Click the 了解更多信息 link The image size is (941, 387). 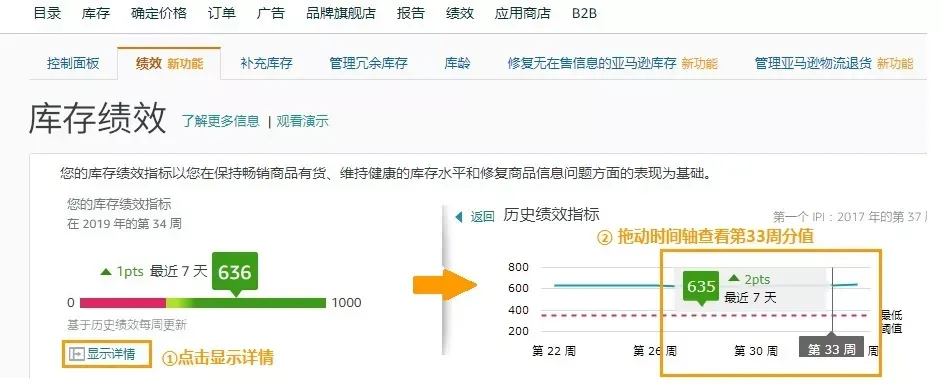click(x=221, y=121)
